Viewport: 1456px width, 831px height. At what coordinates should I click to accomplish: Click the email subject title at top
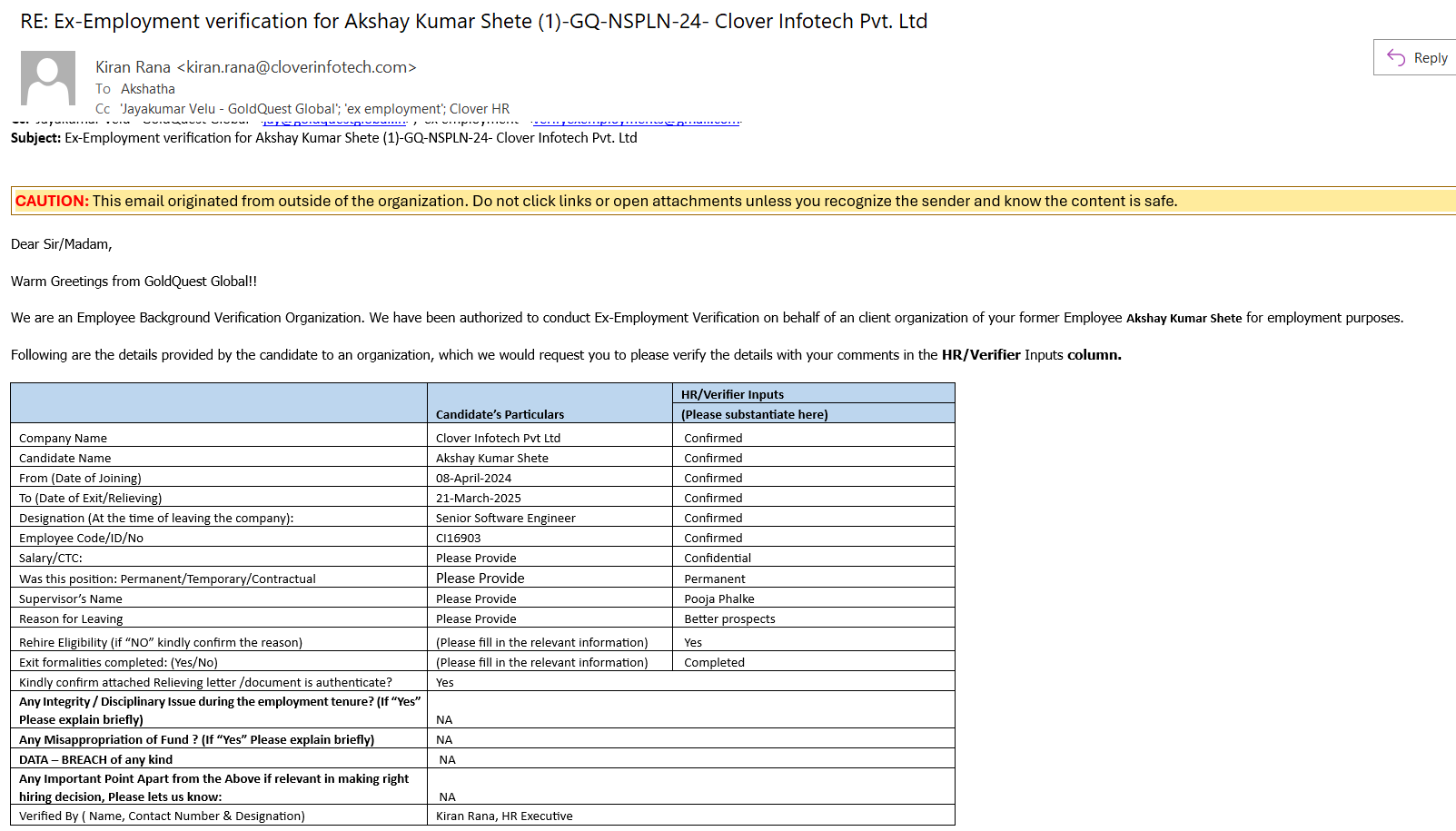coord(473,22)
